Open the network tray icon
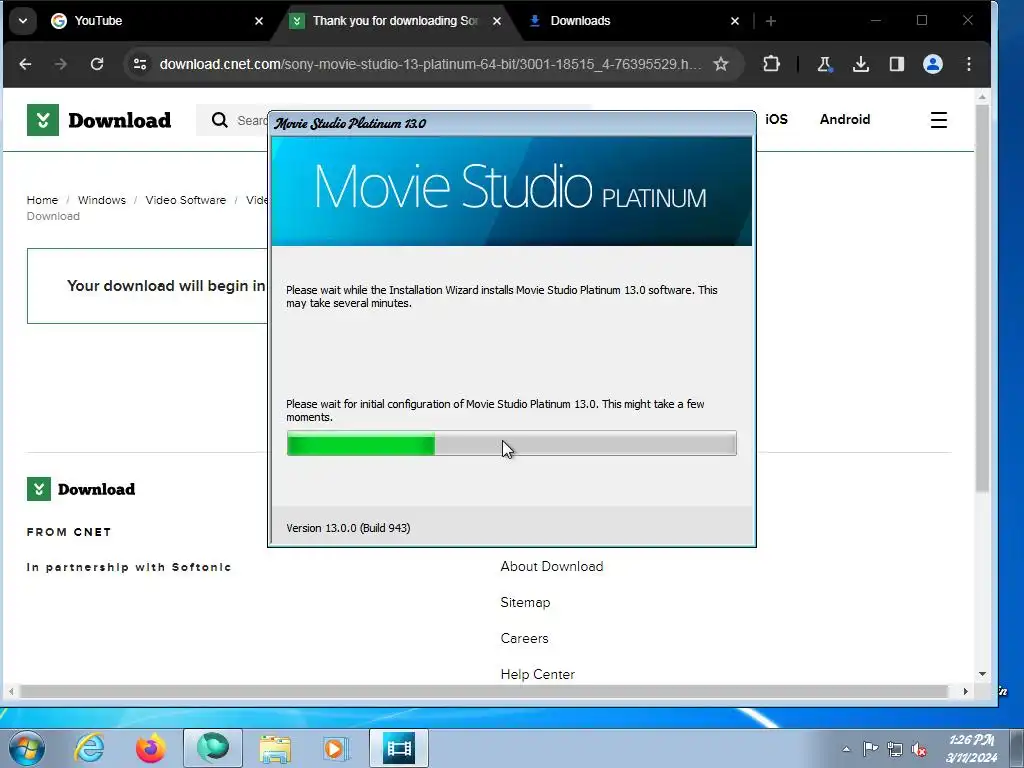Image resolution: width=1024 pixels, height=768 pixels. pos(895,749)
